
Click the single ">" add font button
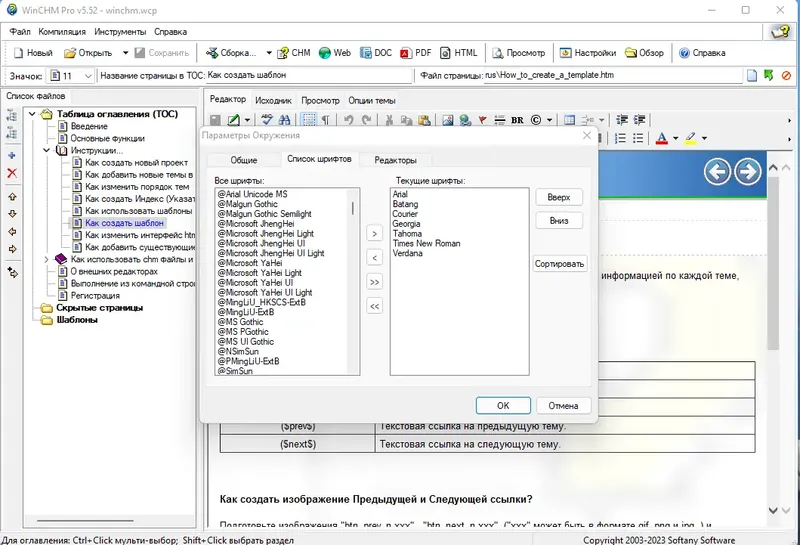(374, 233)
